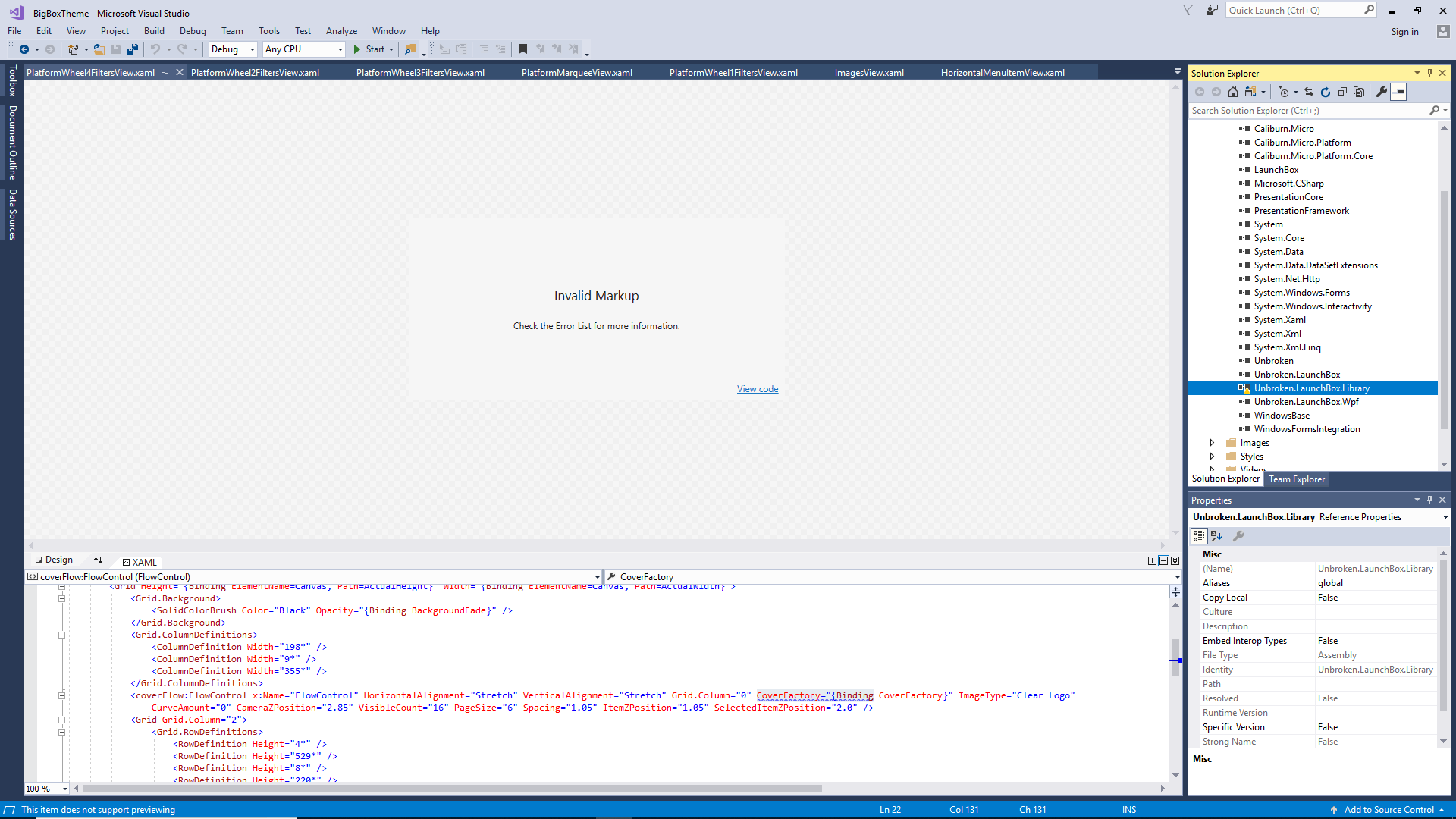
Task: Click the Open File toolbar icon
Action: pyautogui.click(x=99, y=49)
